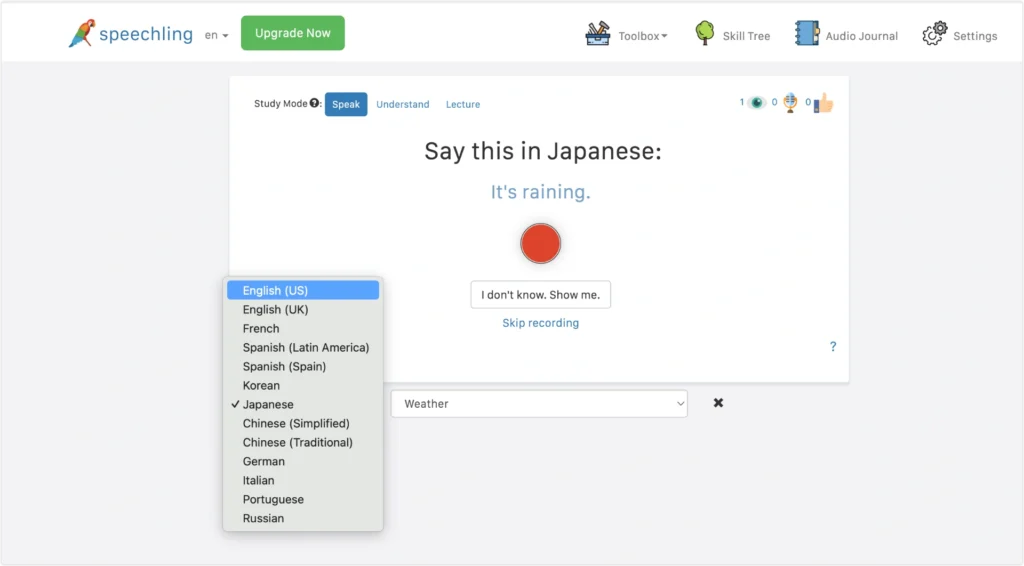Switch to Lecture study mode
Viewport: 1024px width, 566px height.
463,104
